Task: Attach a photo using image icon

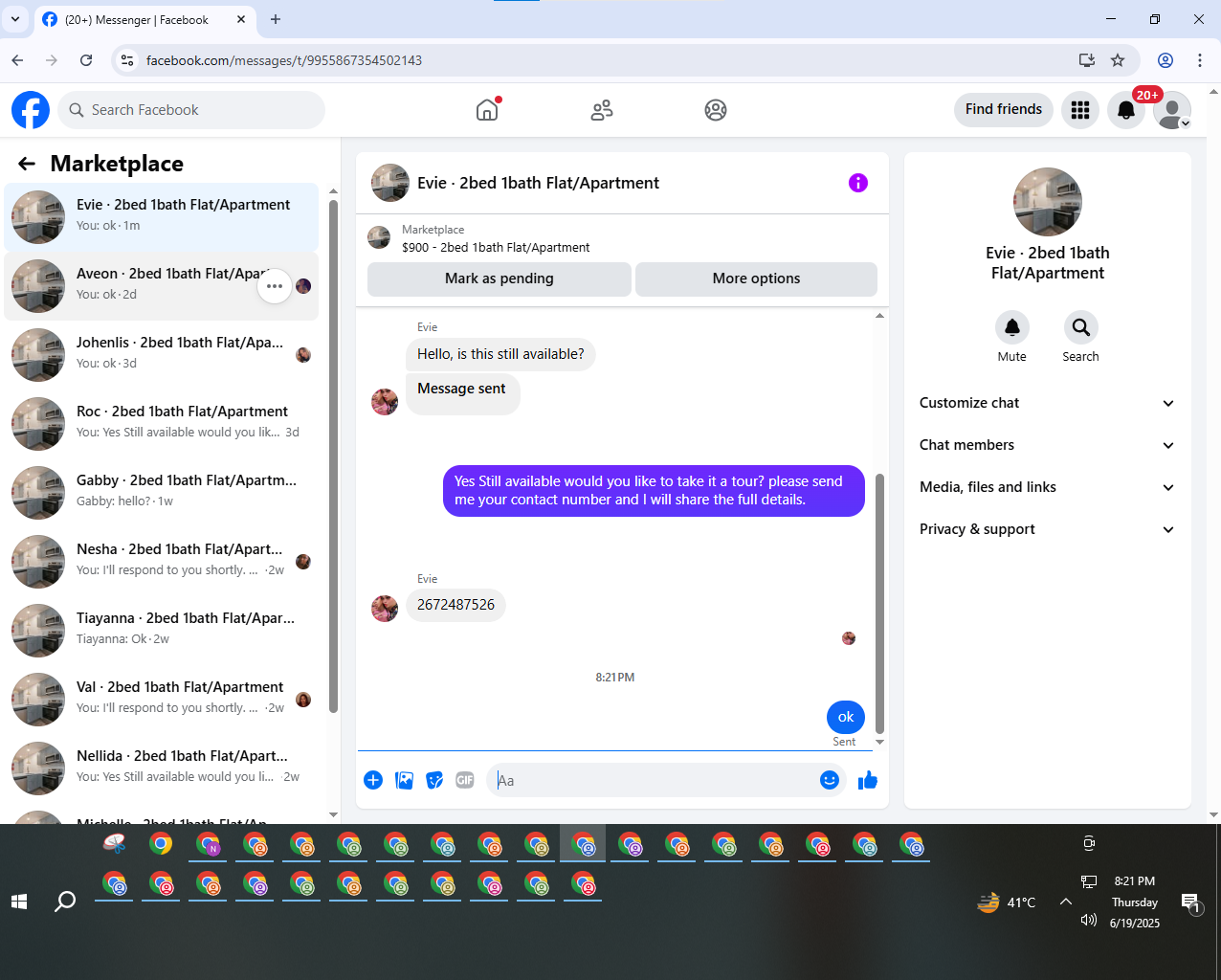Action: [405, 780]
